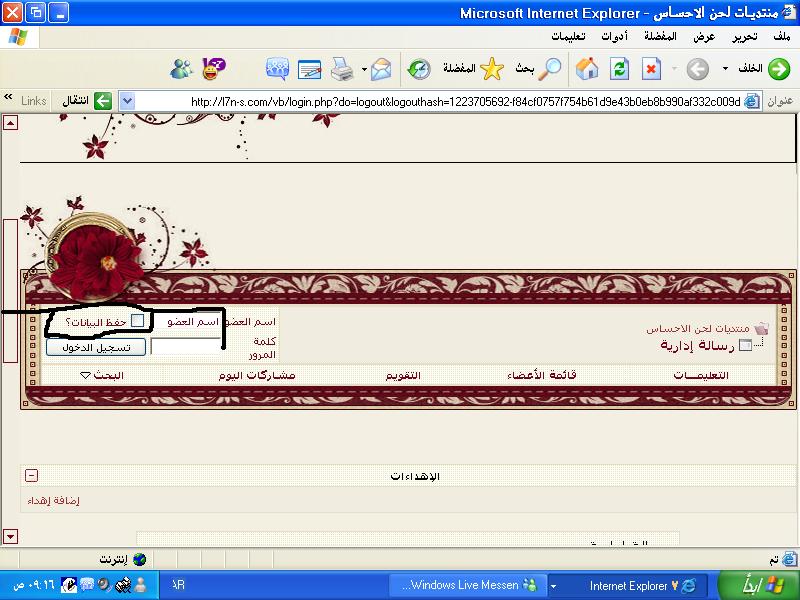The height and width of the screenshot is (600, 800).
Task: Open the البحث search dropdown in navbar
Action: pyautogui.click(x=102, y=376)
